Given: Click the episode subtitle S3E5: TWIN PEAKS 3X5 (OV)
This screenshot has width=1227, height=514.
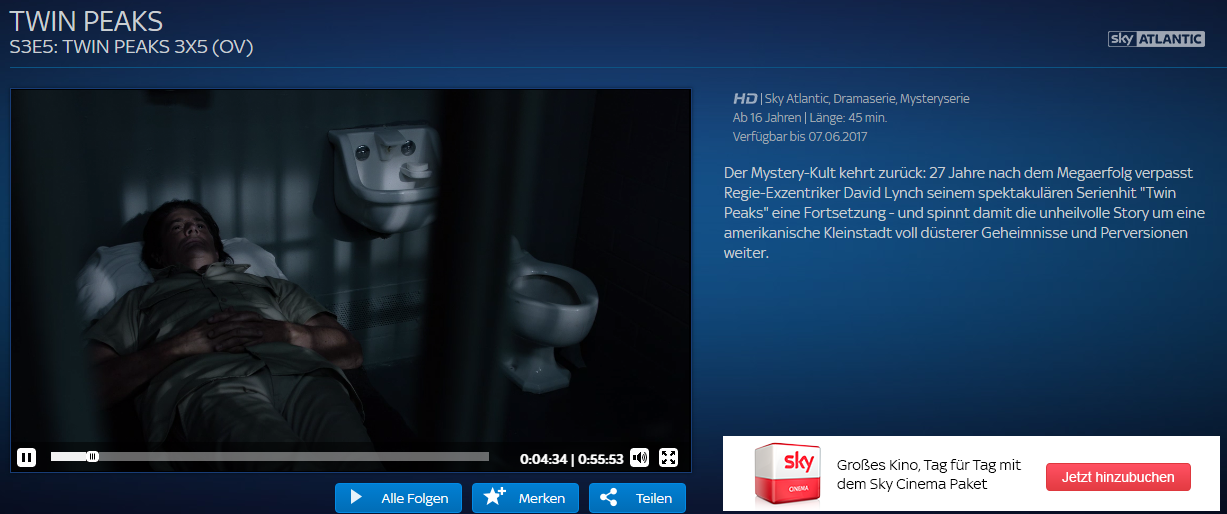Looking at the screenshot, I should (x=131, y=48).
